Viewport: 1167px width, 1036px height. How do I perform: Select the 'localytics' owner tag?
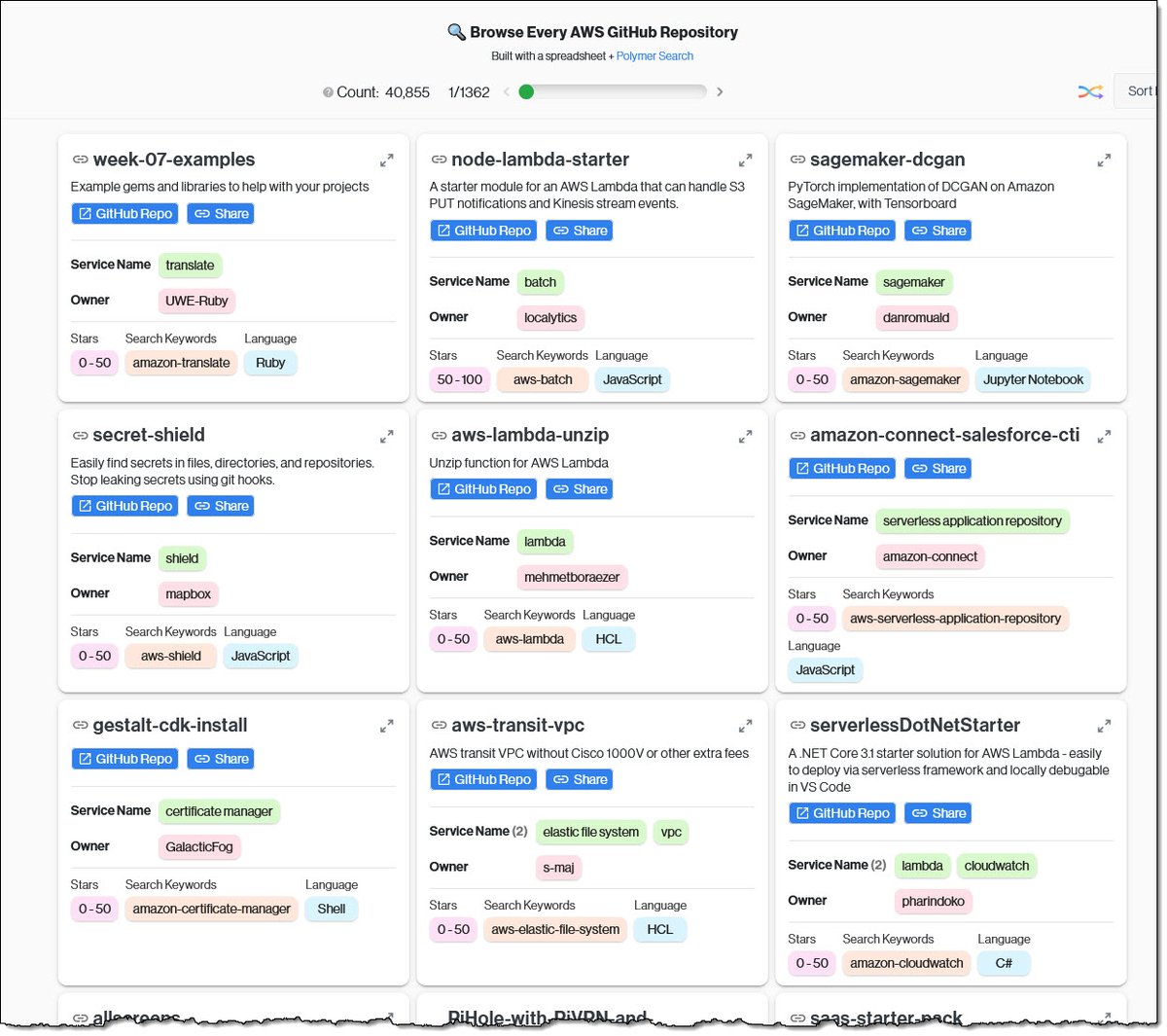pos(550,318)
